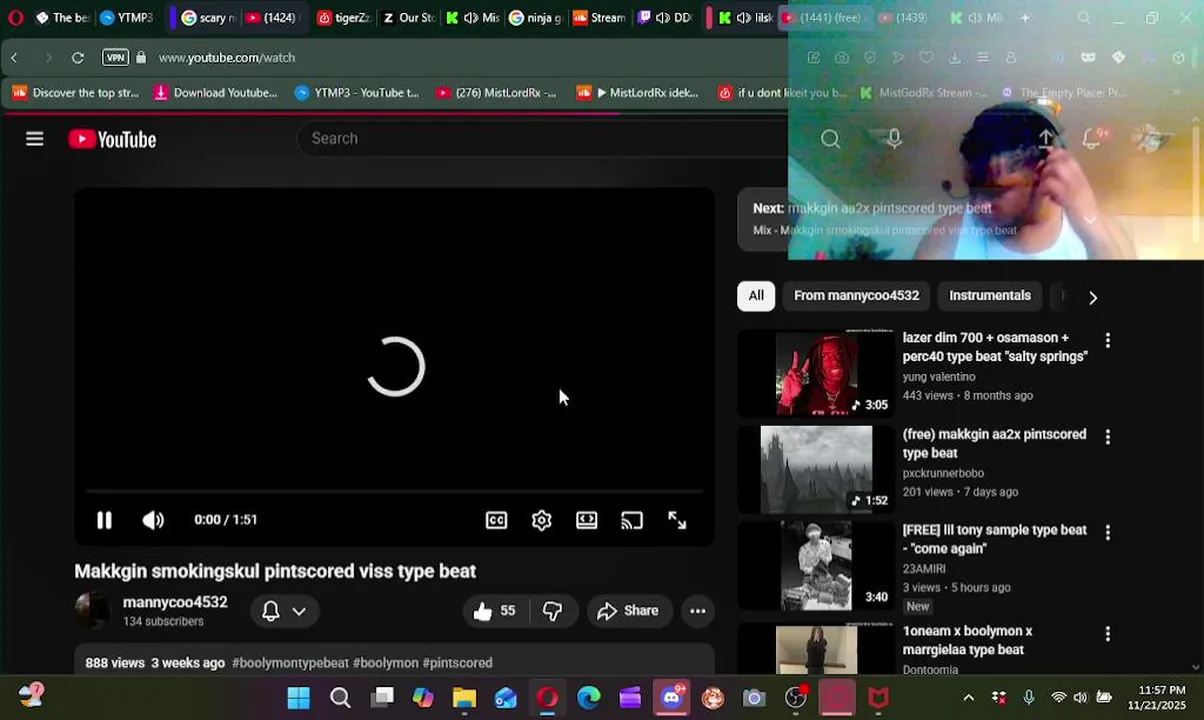The width and height of the screenshot is (1204, 720).
Task: Expand the notification options chevron beside the bell
Action: pyautogui.click(x=299, y=611)
